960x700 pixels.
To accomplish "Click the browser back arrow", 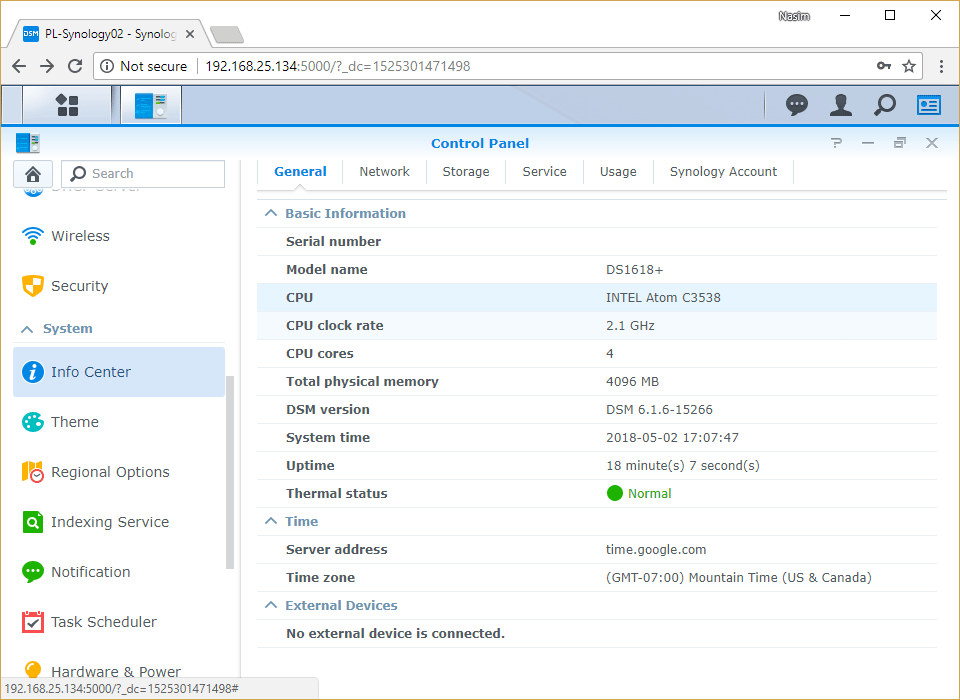I will coord(19,66).
